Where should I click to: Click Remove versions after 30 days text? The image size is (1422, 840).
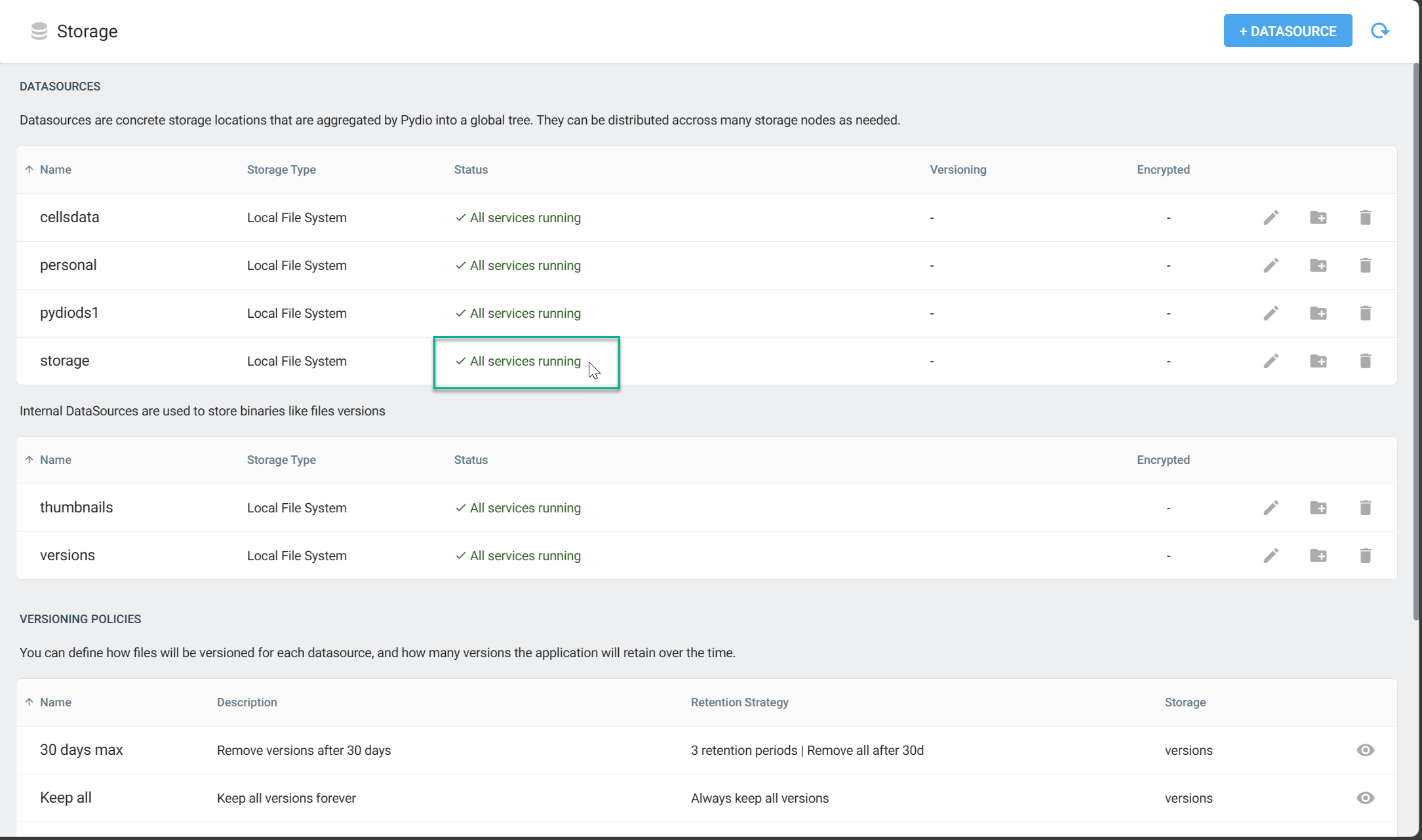pyautogui.click(x=304, y=750)
